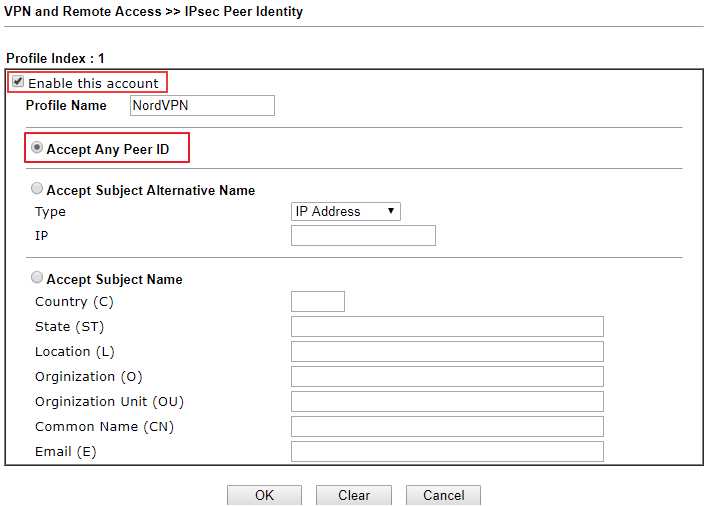Screen dimensions: 705x506
Task: Select Accept Subject Alternative Name radio button
Action: click(x=38, y=189)
